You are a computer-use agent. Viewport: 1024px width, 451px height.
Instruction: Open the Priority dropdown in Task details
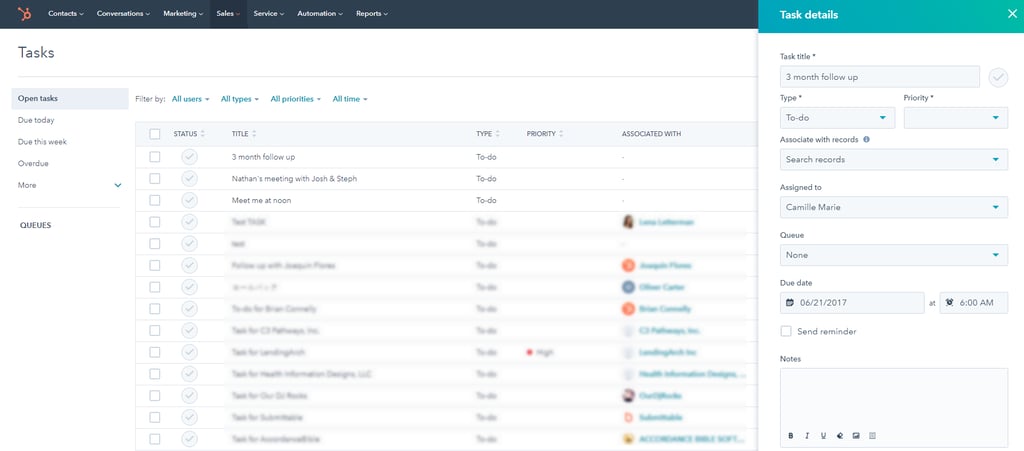point(955,118)
